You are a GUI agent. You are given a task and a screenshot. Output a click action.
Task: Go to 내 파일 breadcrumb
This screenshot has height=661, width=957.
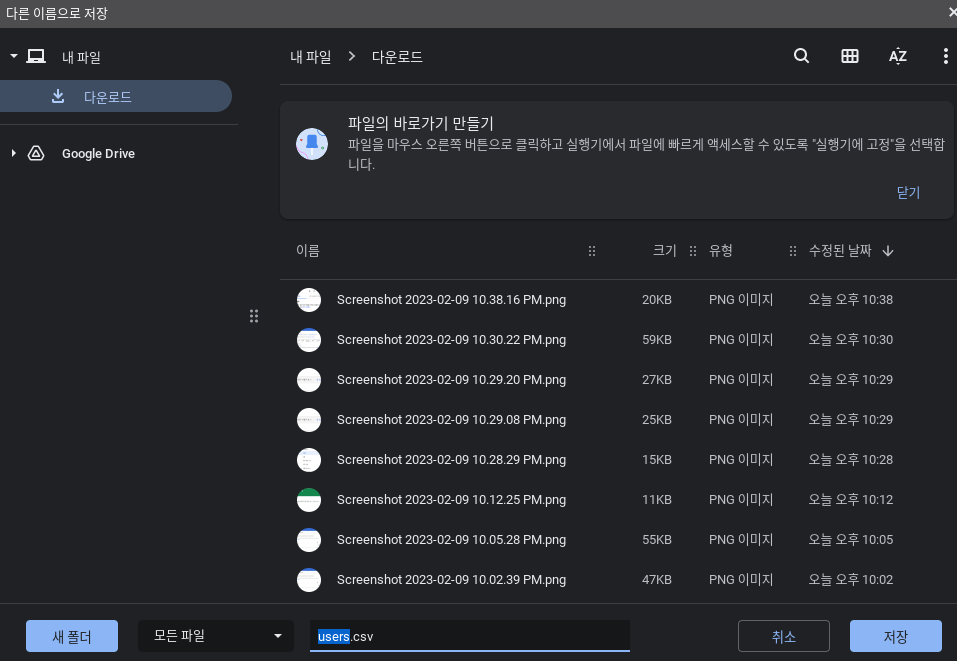click(311, 57)
